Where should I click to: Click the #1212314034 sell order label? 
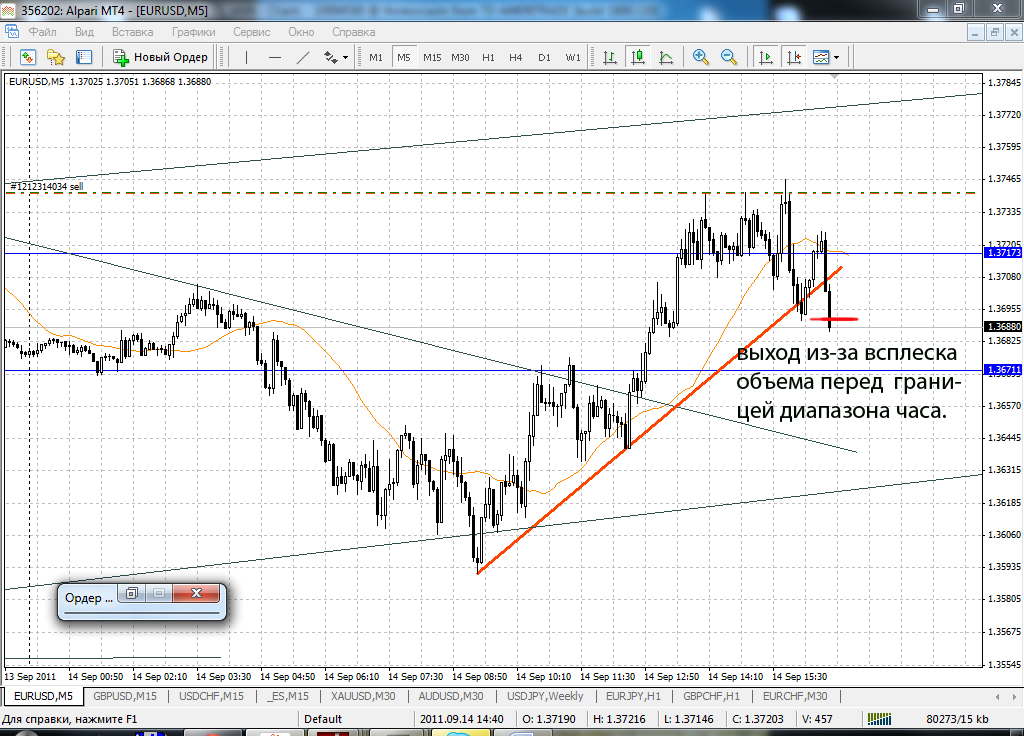click(x=46, y=187)
